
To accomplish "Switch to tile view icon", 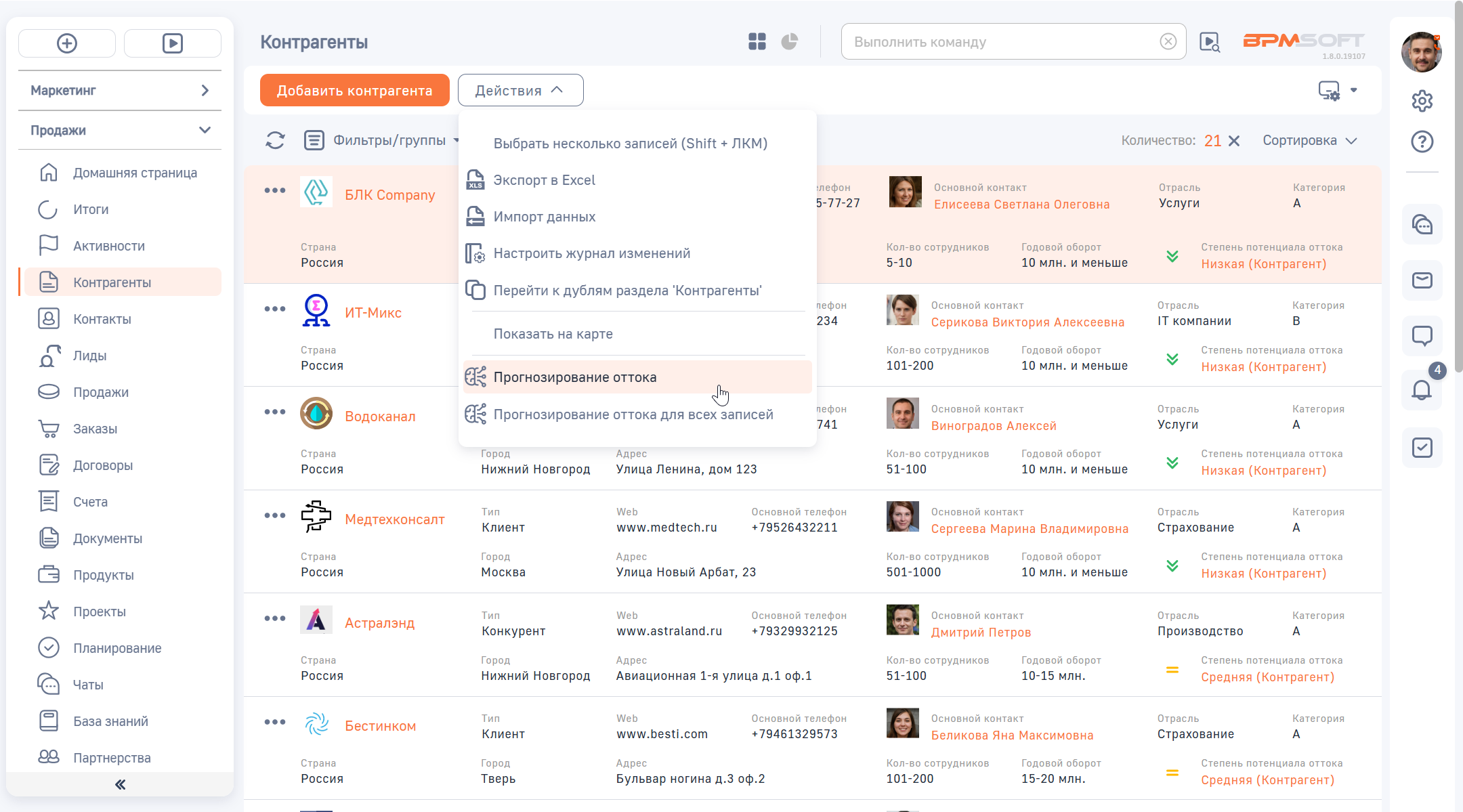I will click(x=757, y=42).
